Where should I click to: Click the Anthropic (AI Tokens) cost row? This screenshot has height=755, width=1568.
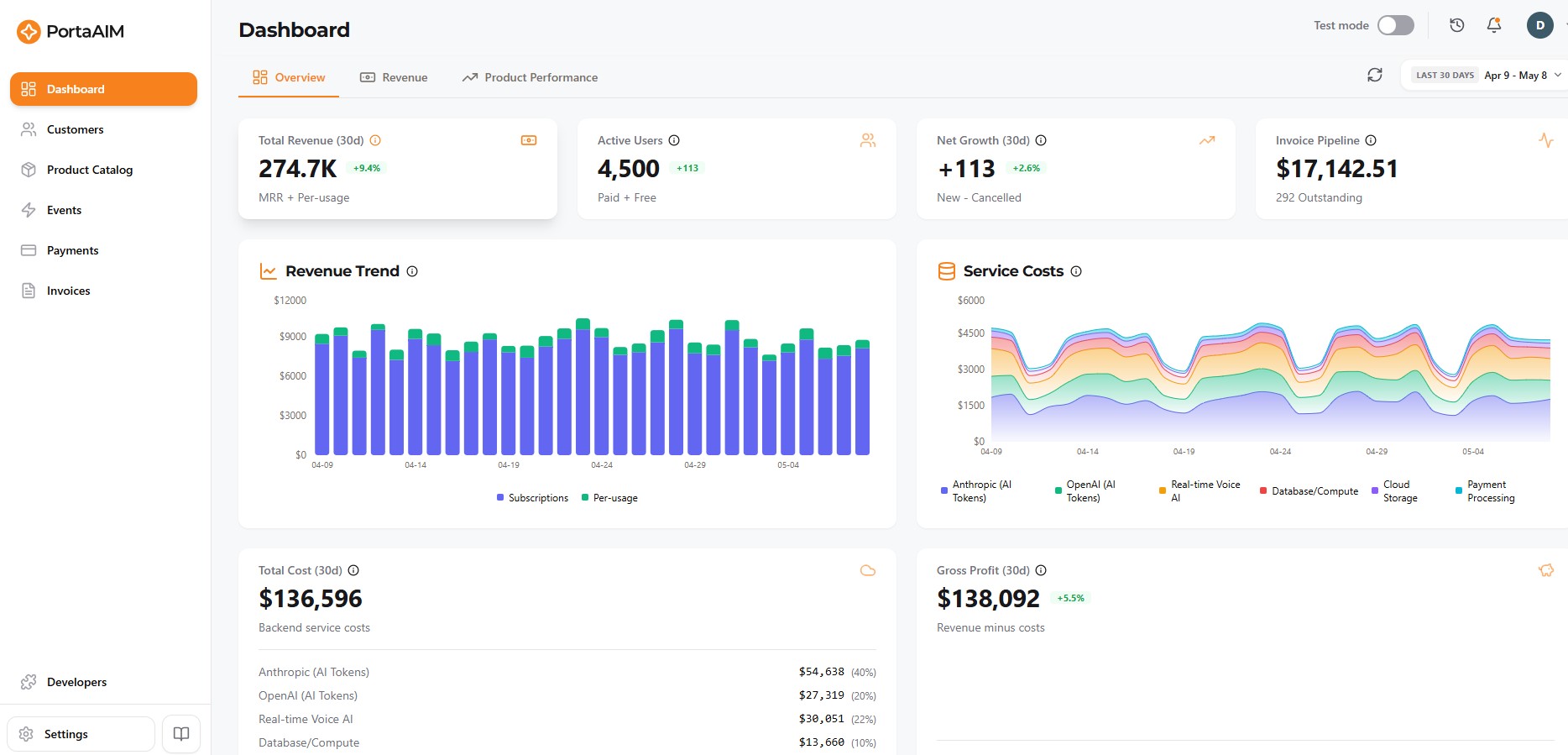[567, 672]
